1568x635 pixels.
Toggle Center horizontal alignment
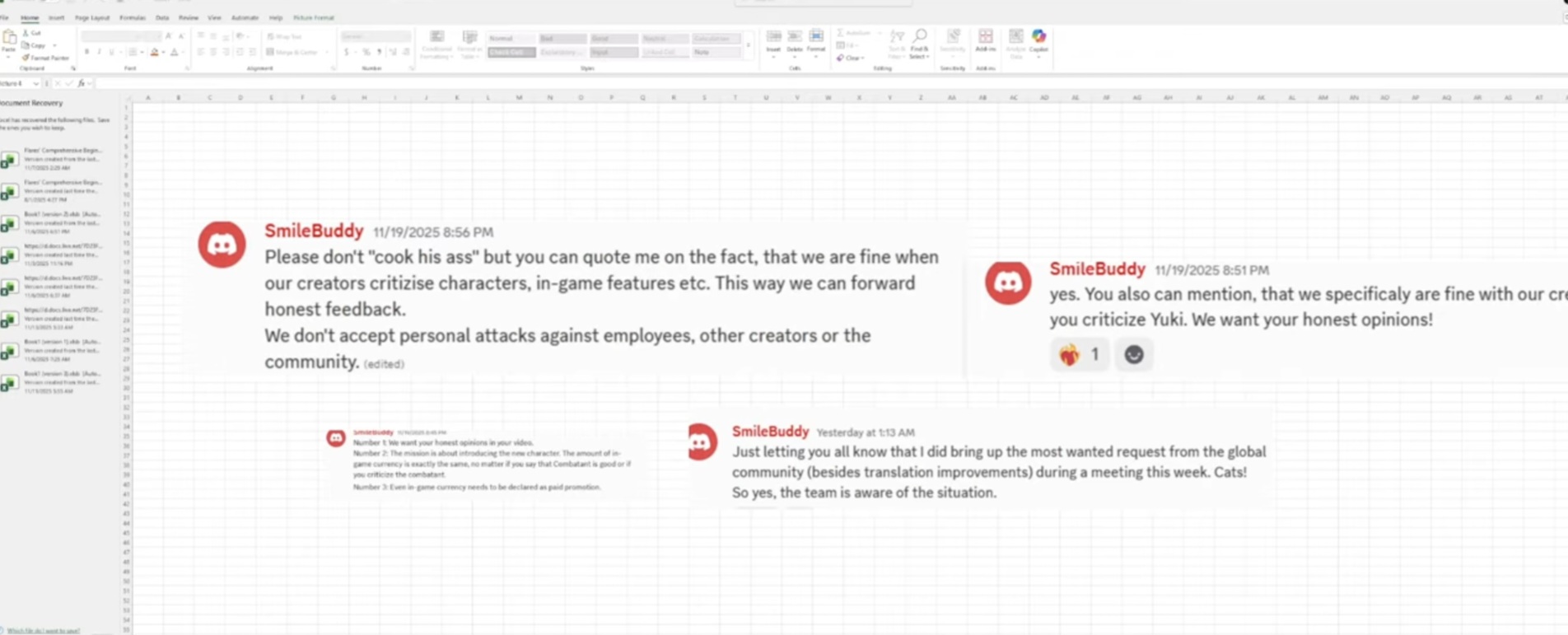pos(213,52)
